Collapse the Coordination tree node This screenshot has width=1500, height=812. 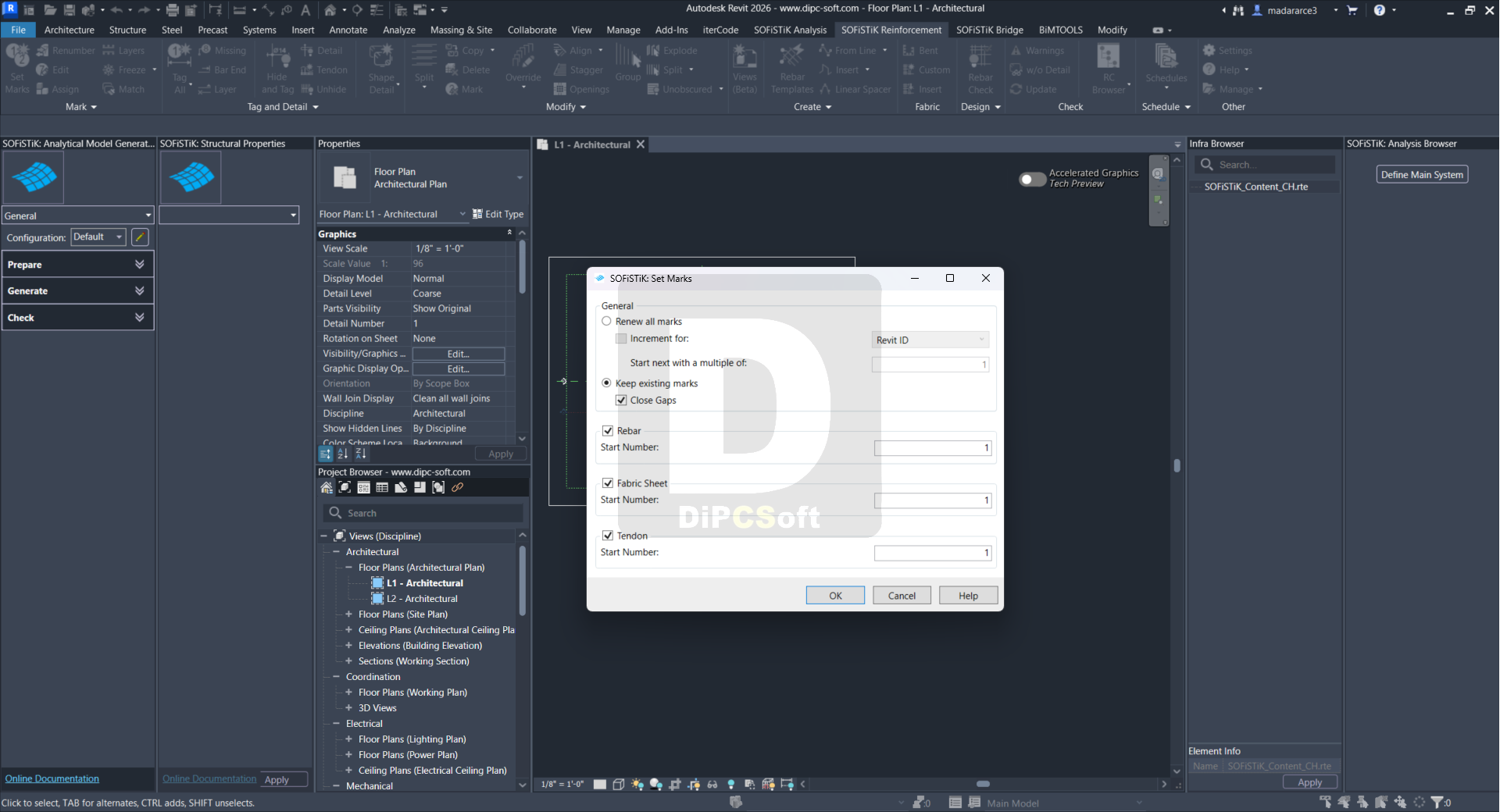[337, 677]
